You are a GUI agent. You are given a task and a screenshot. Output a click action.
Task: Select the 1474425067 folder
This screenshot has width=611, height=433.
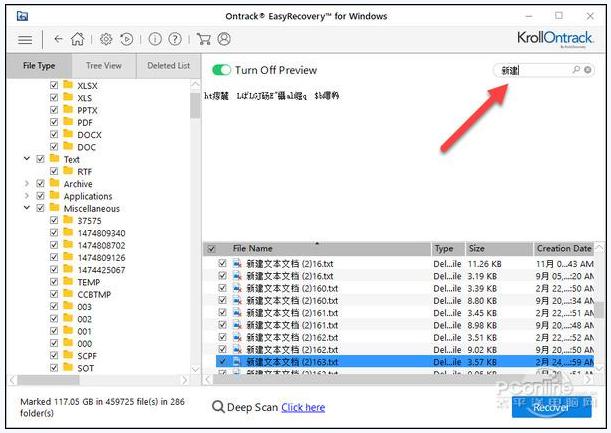pos(101,270)
